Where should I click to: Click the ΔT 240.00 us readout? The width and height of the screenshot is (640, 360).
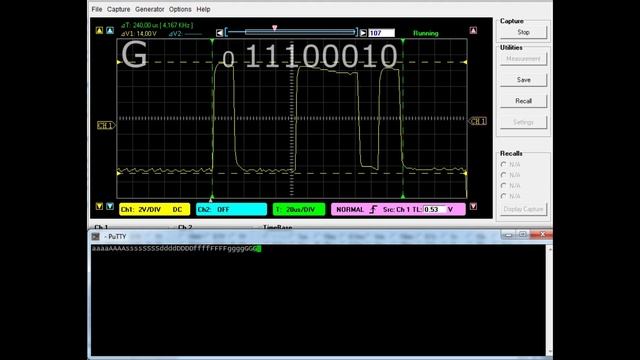click(157, 25)
